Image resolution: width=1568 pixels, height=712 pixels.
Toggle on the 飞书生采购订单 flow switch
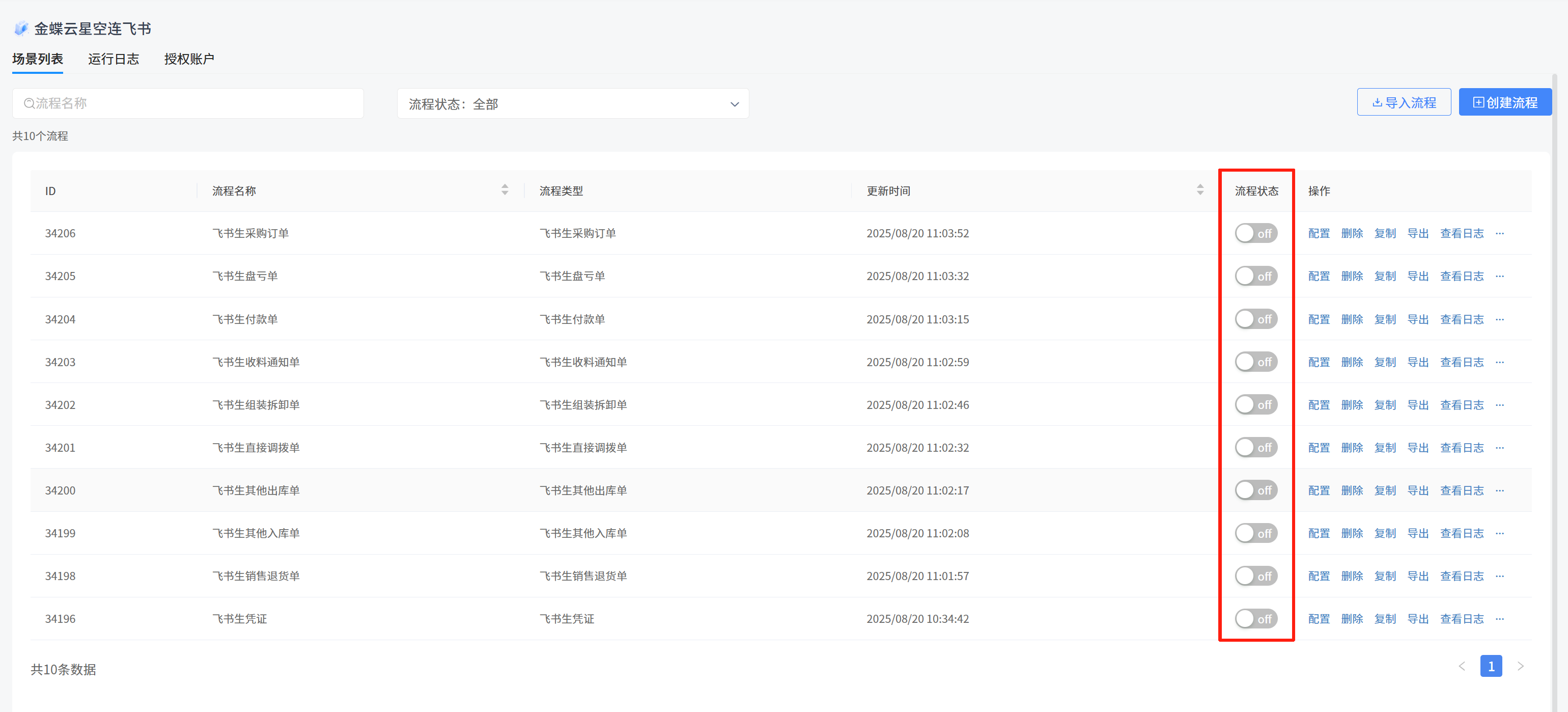1256,233
